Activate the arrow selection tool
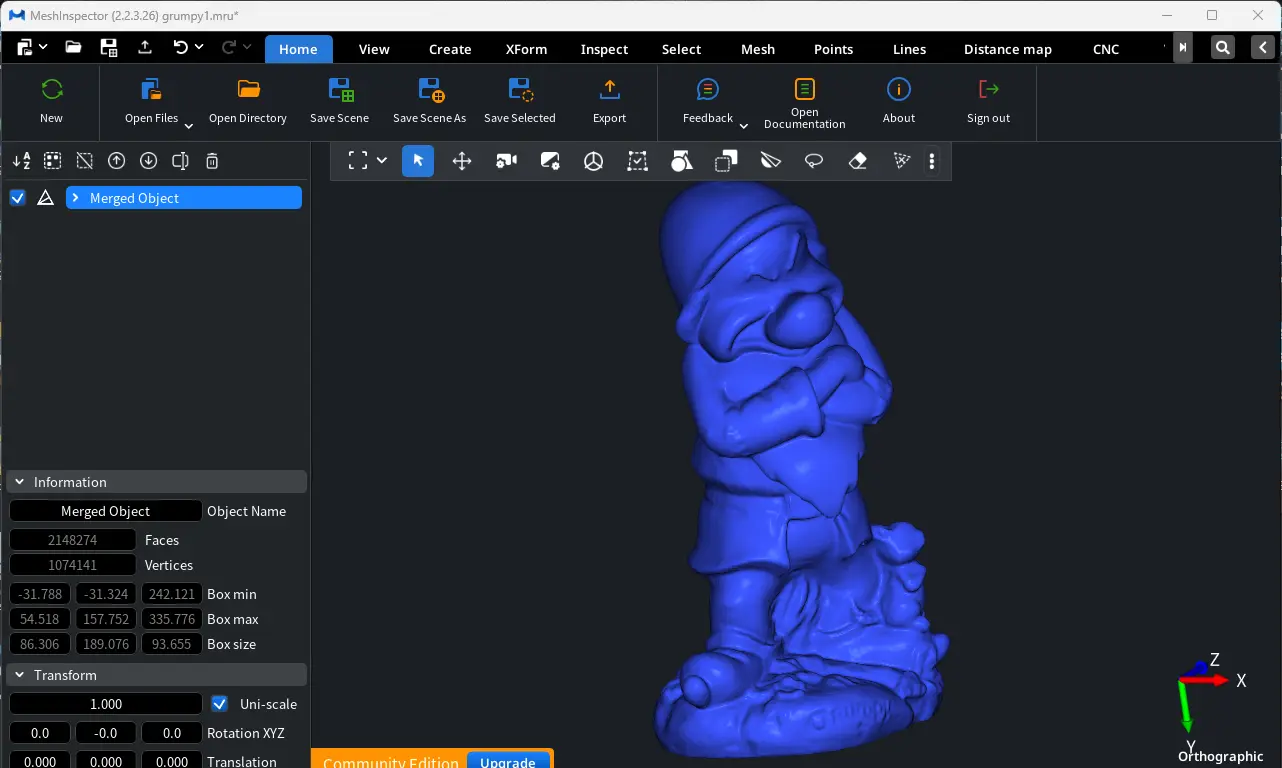 418,161
